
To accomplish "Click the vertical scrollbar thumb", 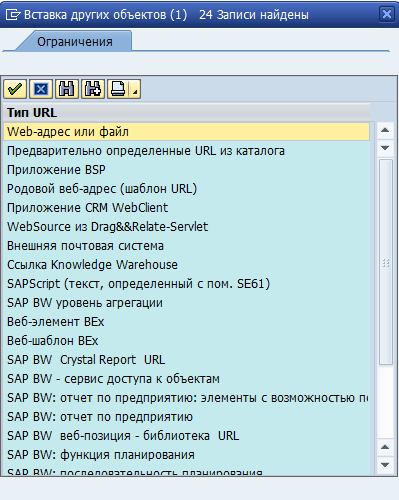I will pyautogui.click(x=386, y=262).
